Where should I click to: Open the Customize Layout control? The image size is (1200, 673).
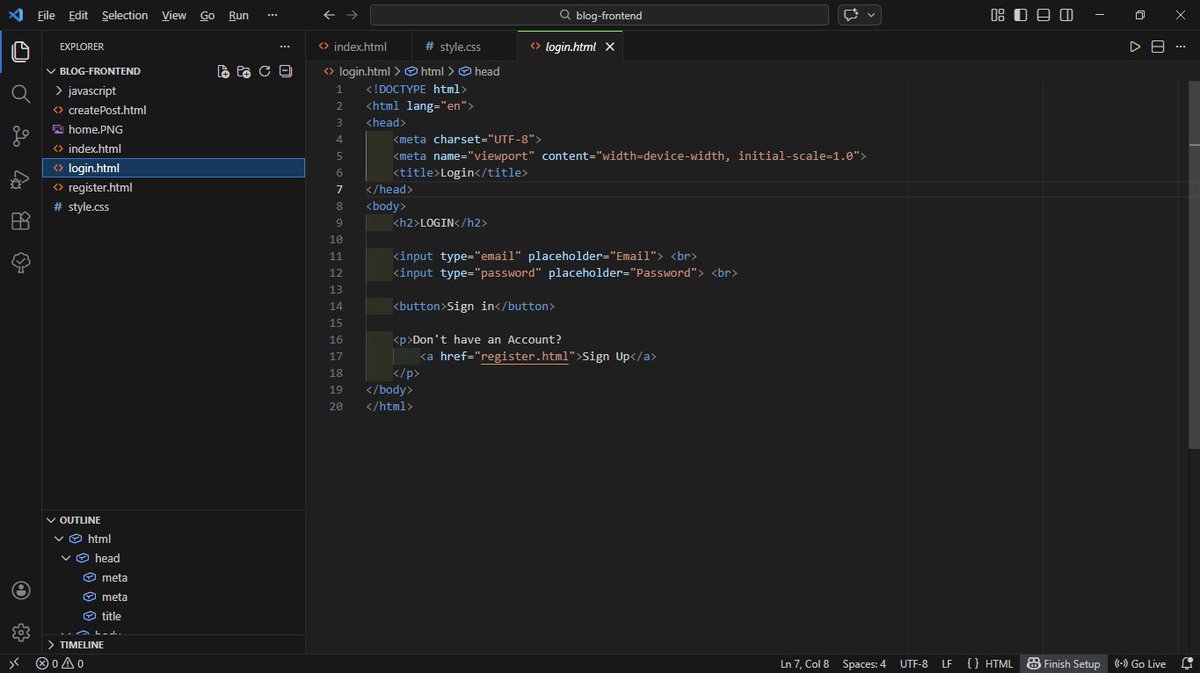(x=997, y=15)
